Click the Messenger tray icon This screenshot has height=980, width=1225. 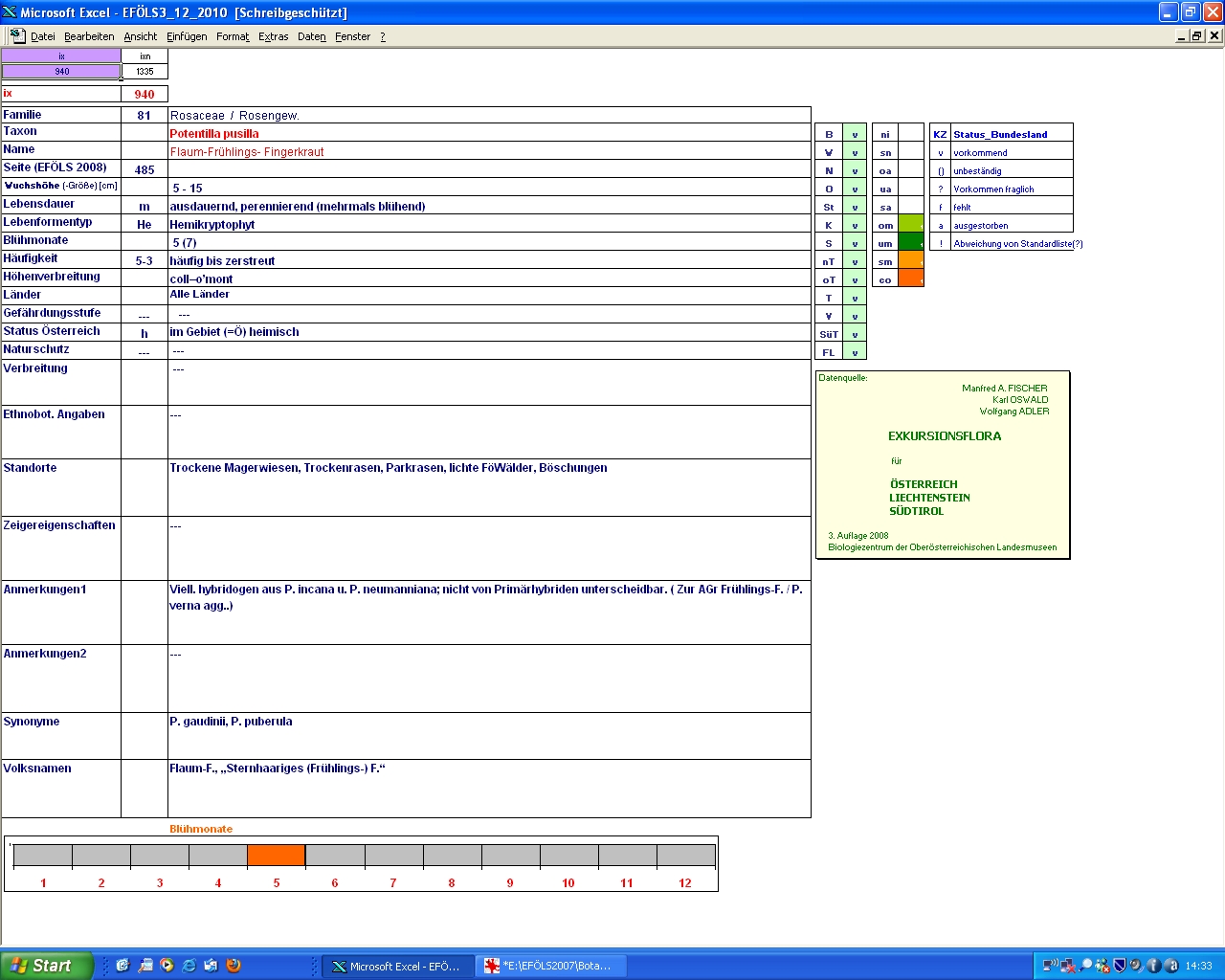point(1102,966)
